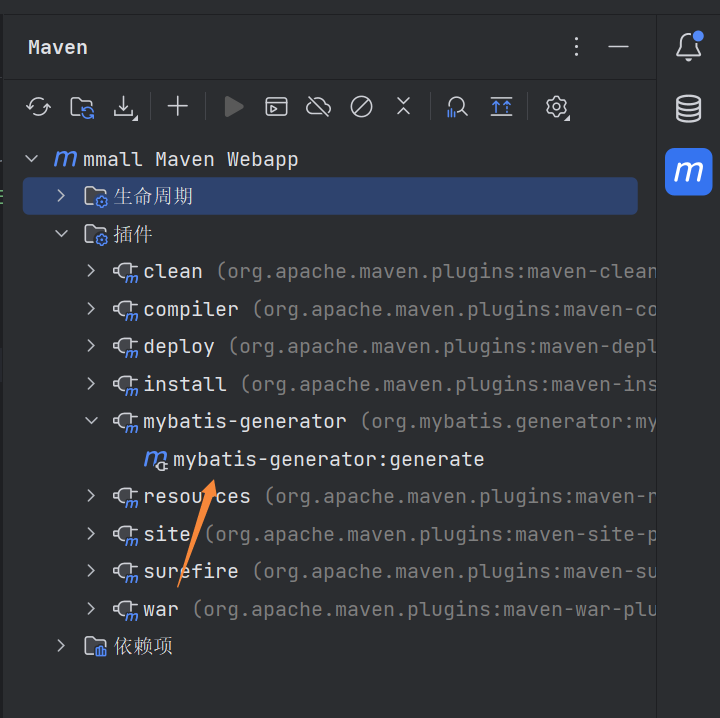Expand the install plugin node
Viewport: 720px width, 718px height.
click(91, 383)
